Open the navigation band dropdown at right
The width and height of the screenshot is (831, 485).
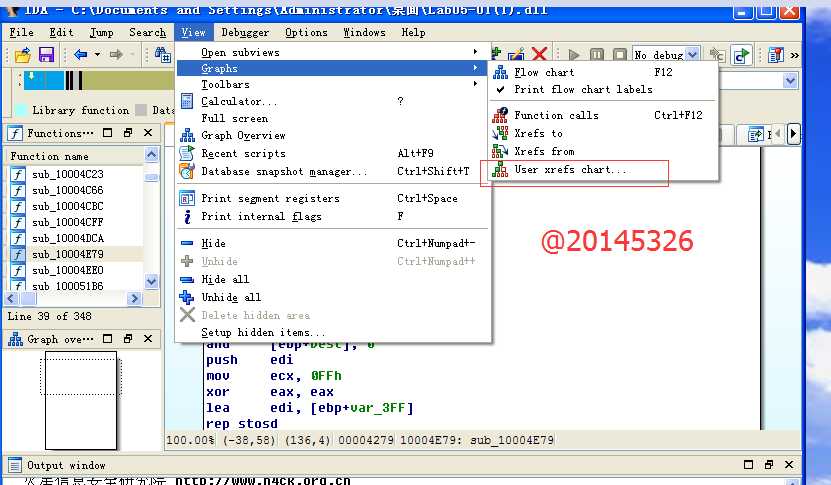coord(790,81)
